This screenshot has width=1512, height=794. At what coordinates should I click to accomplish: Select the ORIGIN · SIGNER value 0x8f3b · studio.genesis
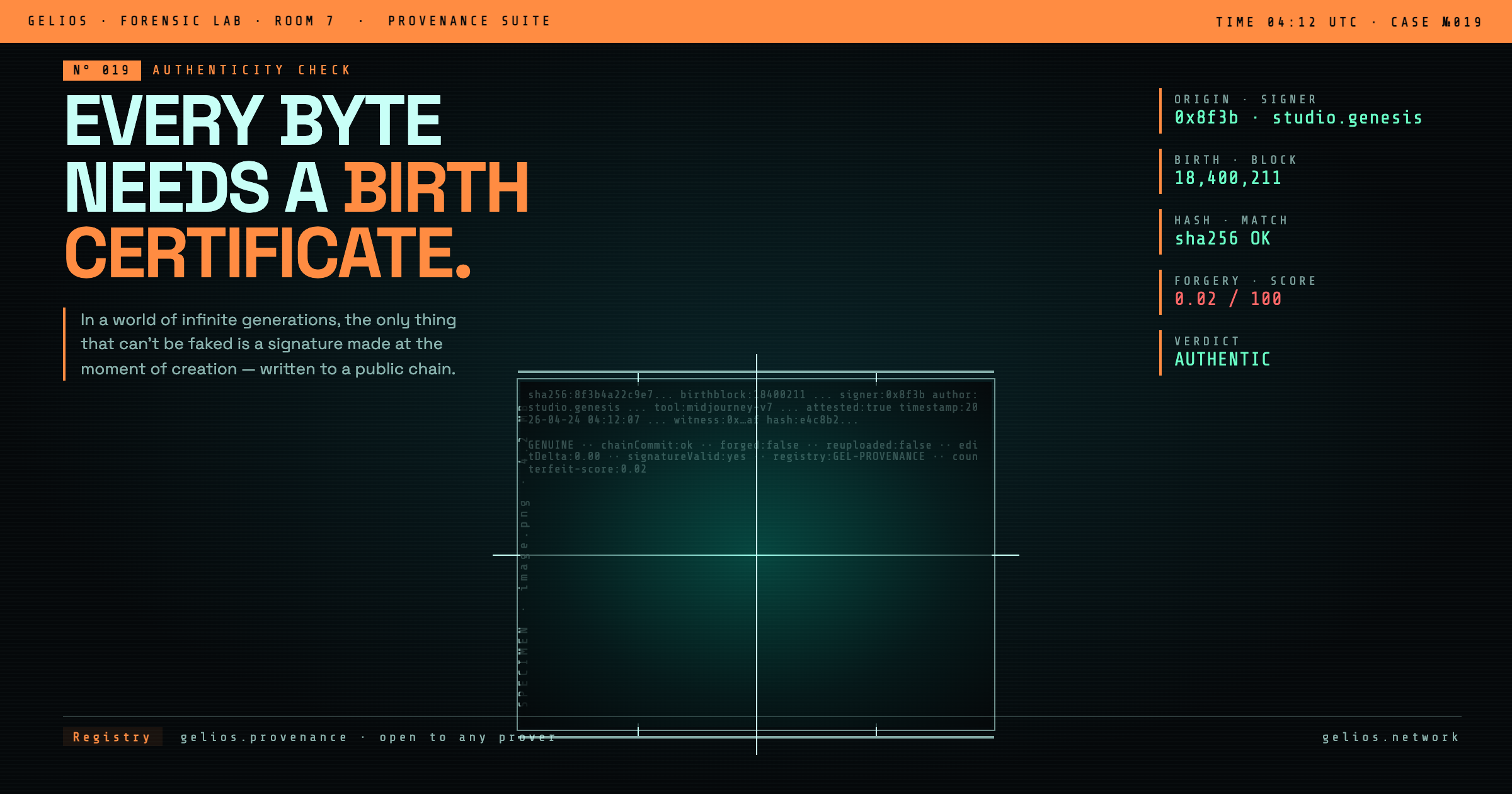1298,118
